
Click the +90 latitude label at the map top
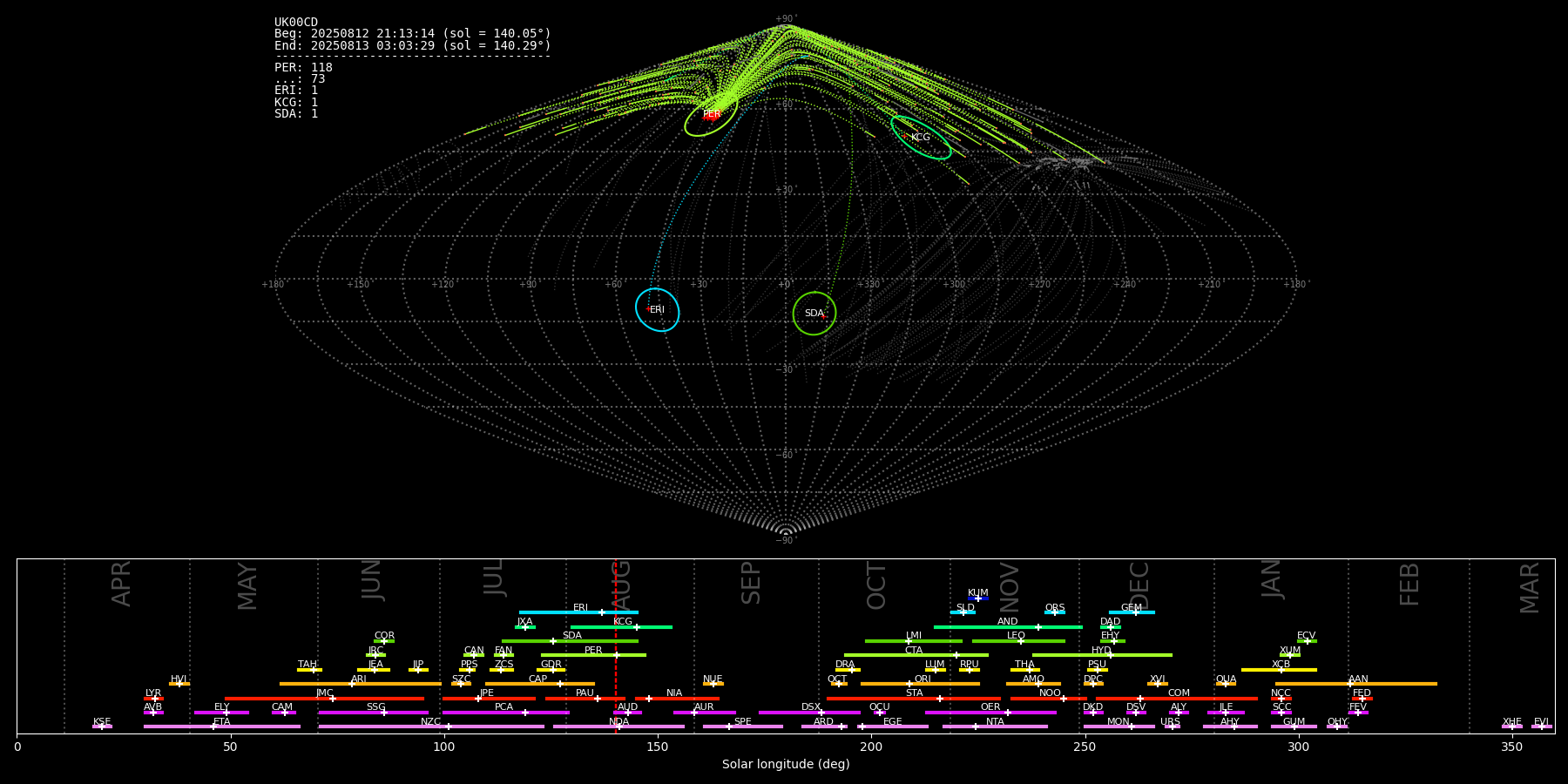pos(785,18)
